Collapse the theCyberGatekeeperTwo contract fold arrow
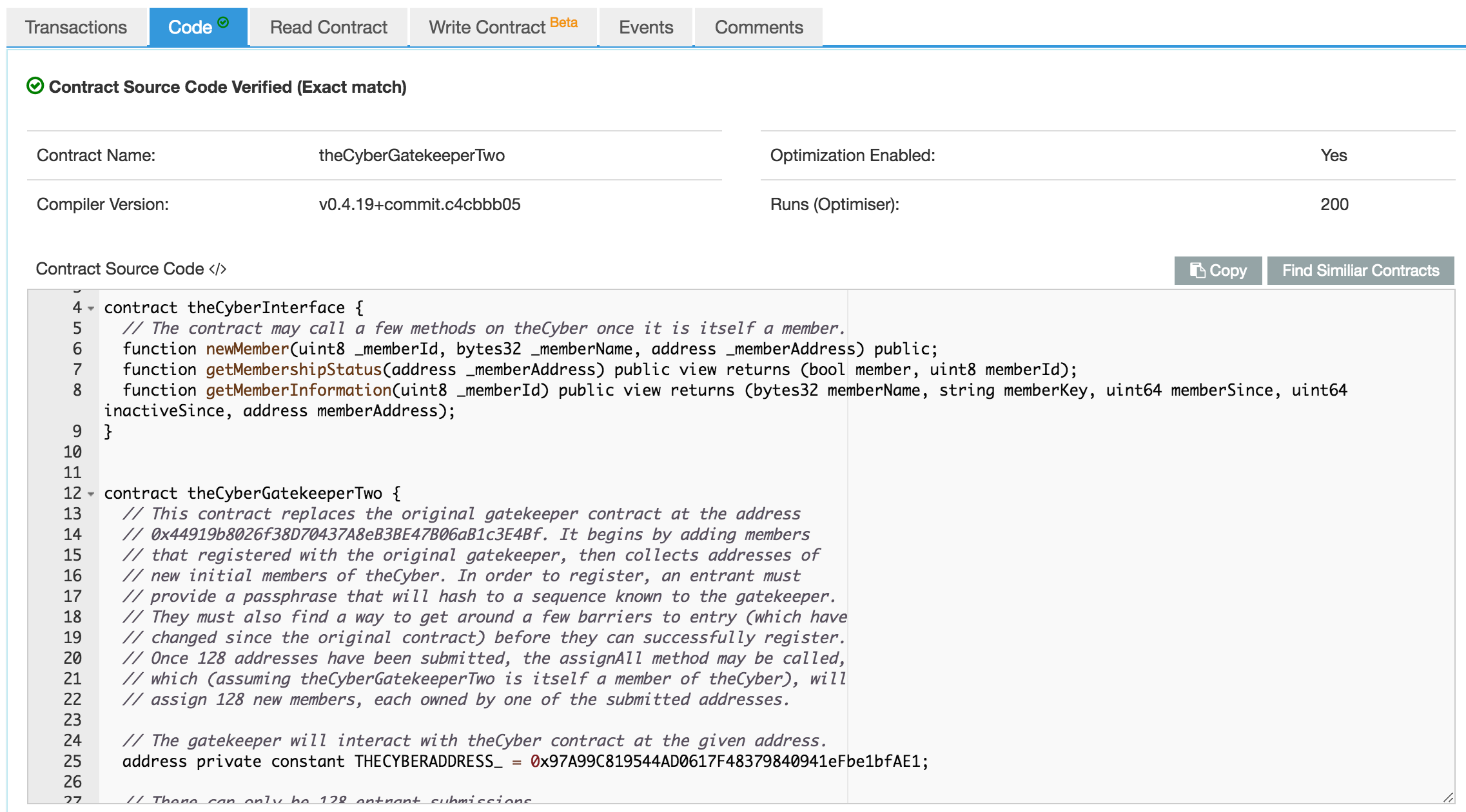 pos(91,494)
